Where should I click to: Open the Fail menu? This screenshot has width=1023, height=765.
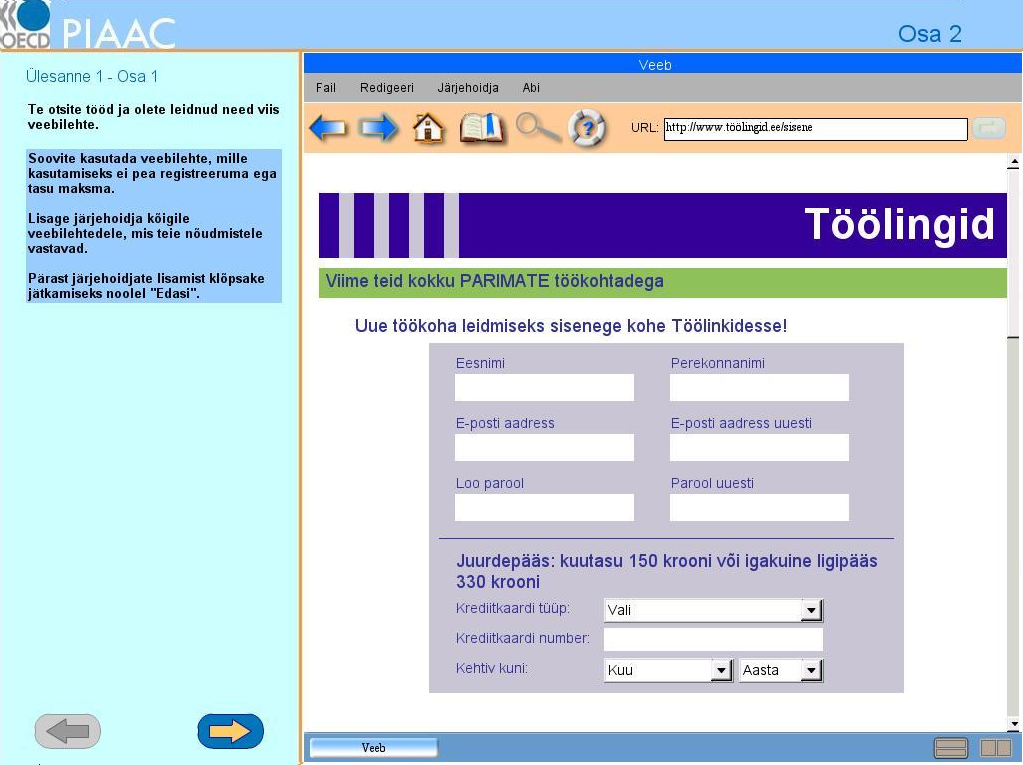pyautogui.click(x=326, y=87)
